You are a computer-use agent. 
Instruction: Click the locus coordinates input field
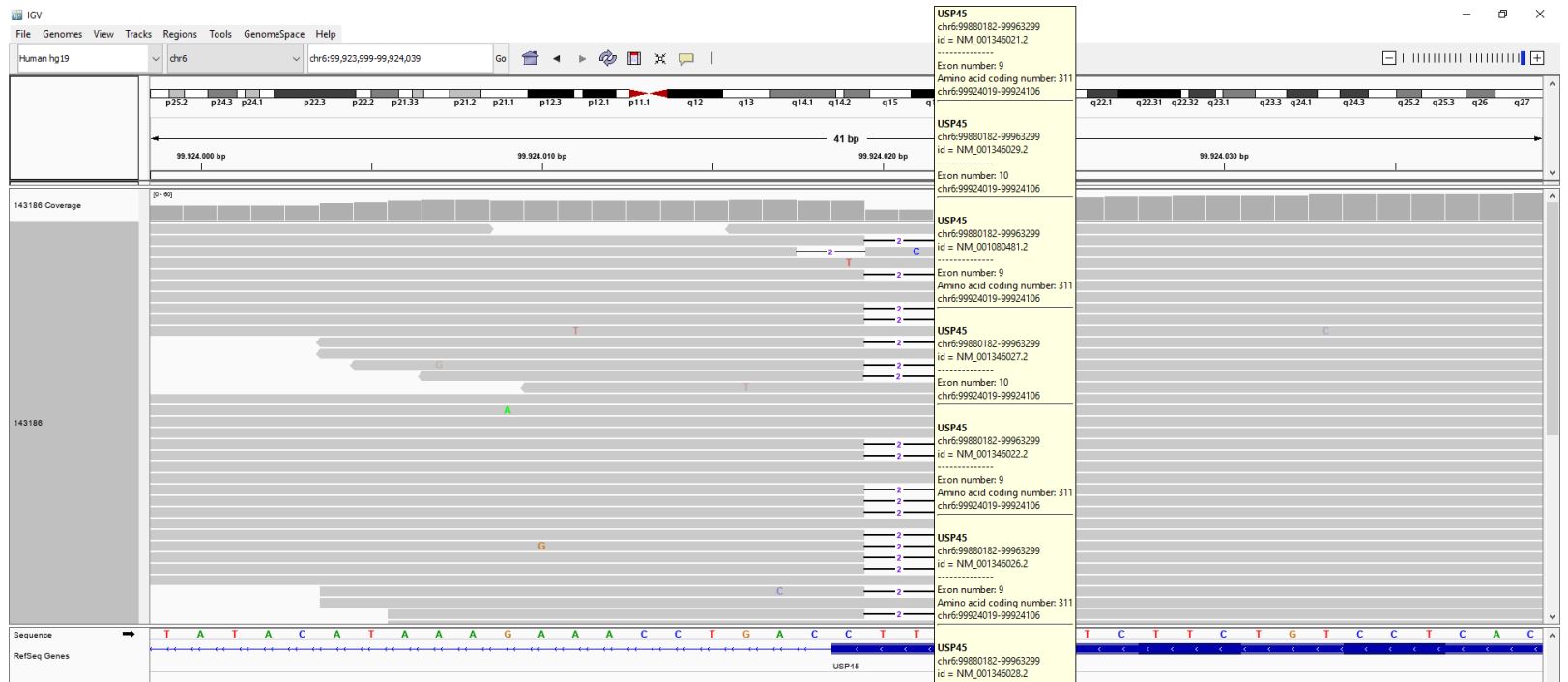click(398, 58)
